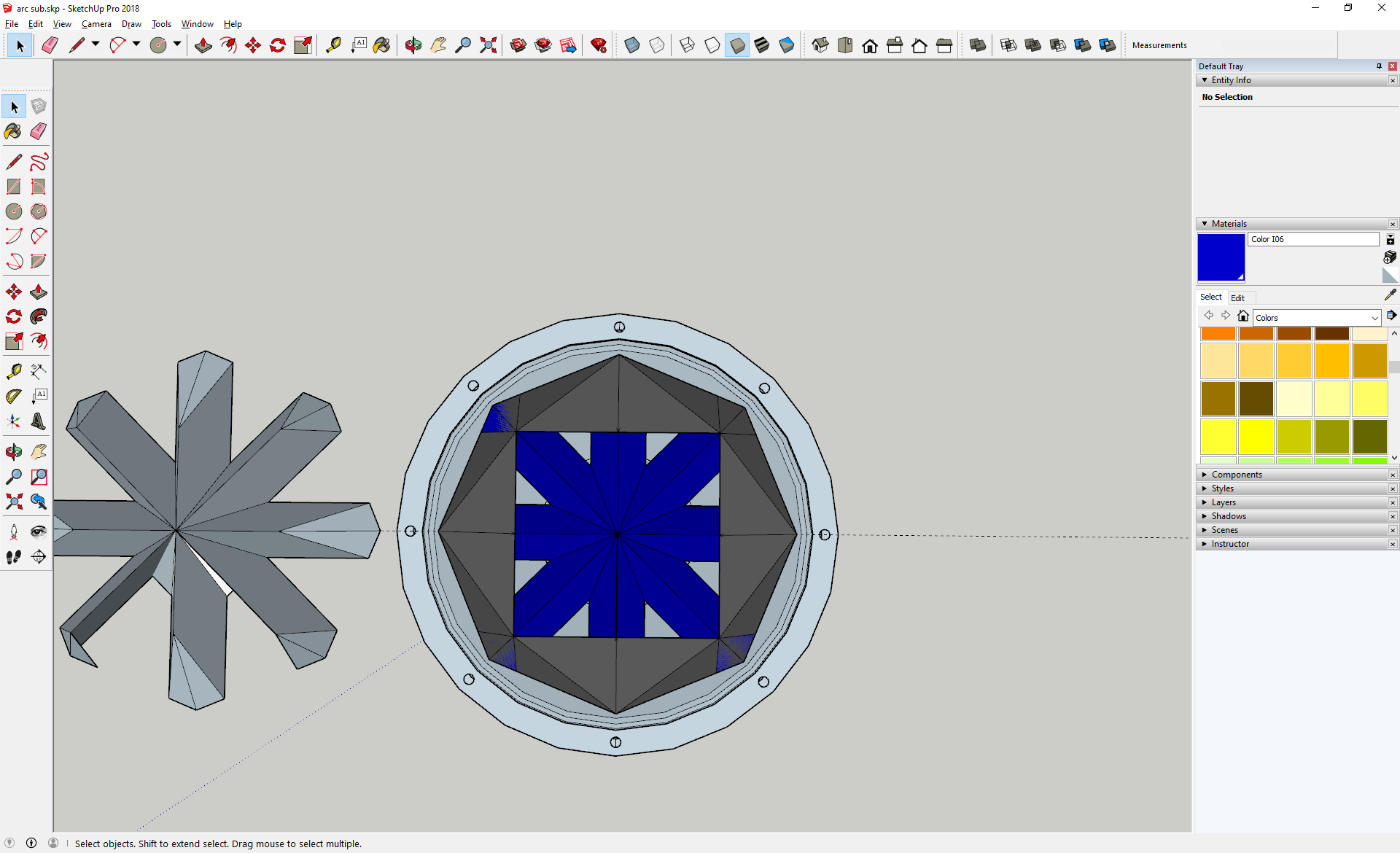The height and width of the screenshot is (853, 1400).
Task: Click the home In Model materials button
Action: (x=1242, y=316)
